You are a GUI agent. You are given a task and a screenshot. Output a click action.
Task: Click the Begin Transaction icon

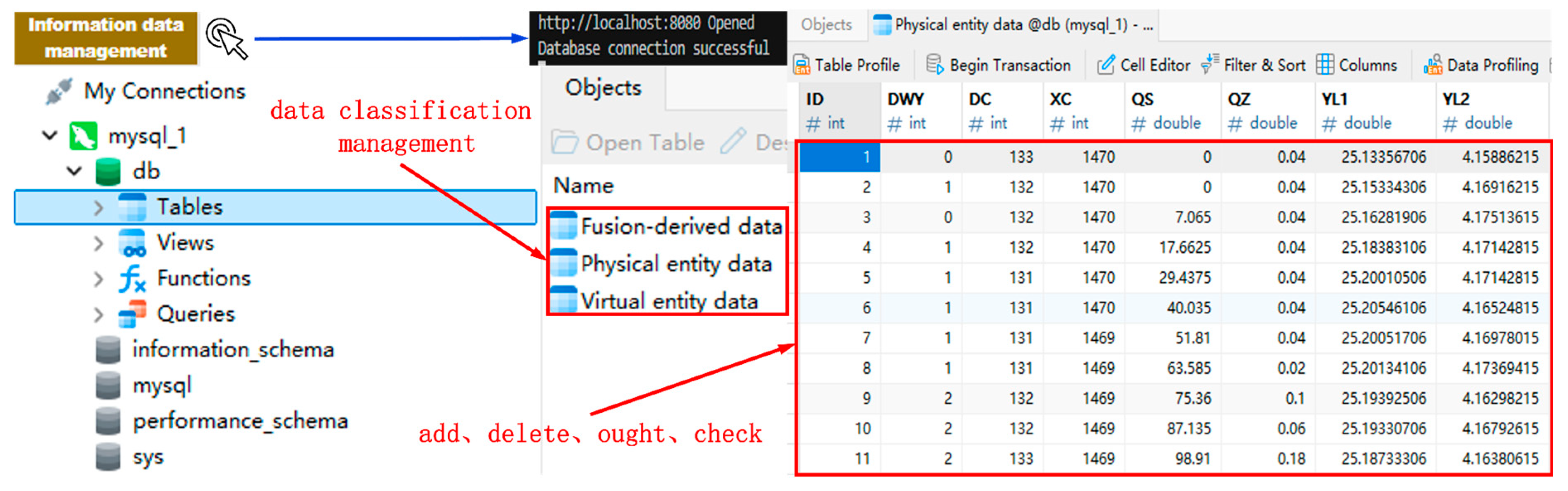pos(934,65)
